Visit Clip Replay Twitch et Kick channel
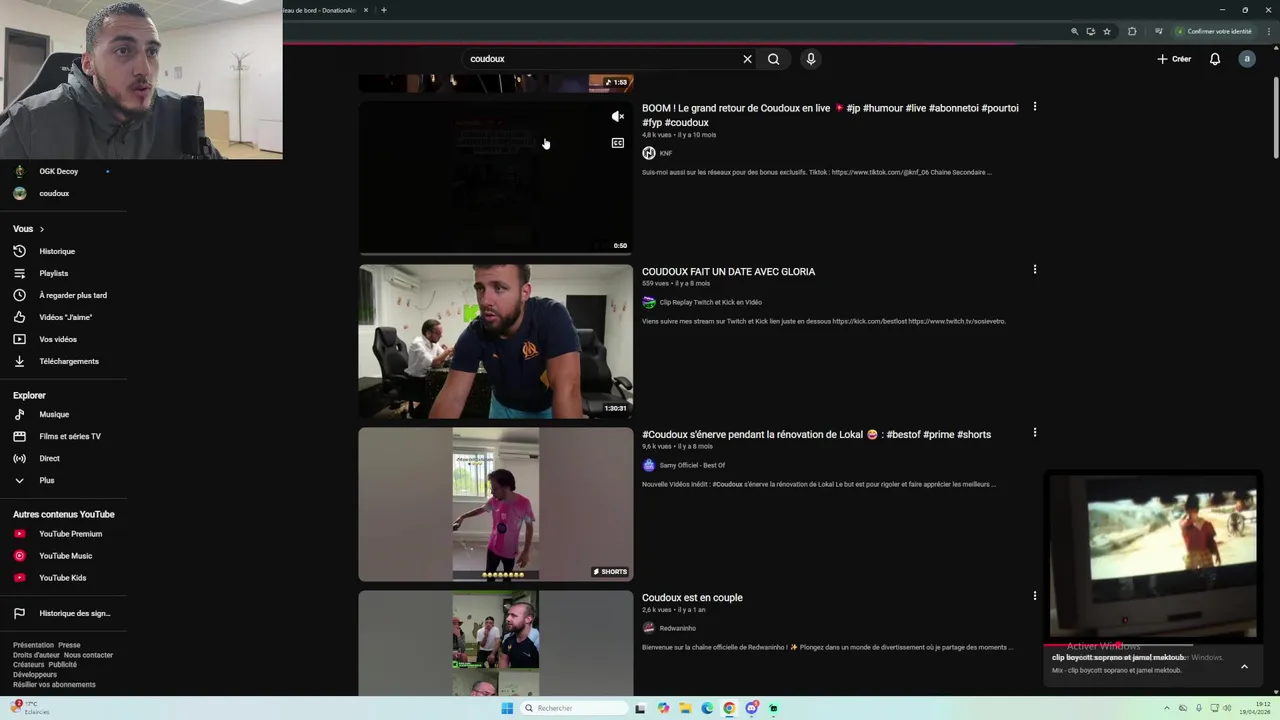The width and height of the screenshot is (1280, 720). (x=710, y=302)
